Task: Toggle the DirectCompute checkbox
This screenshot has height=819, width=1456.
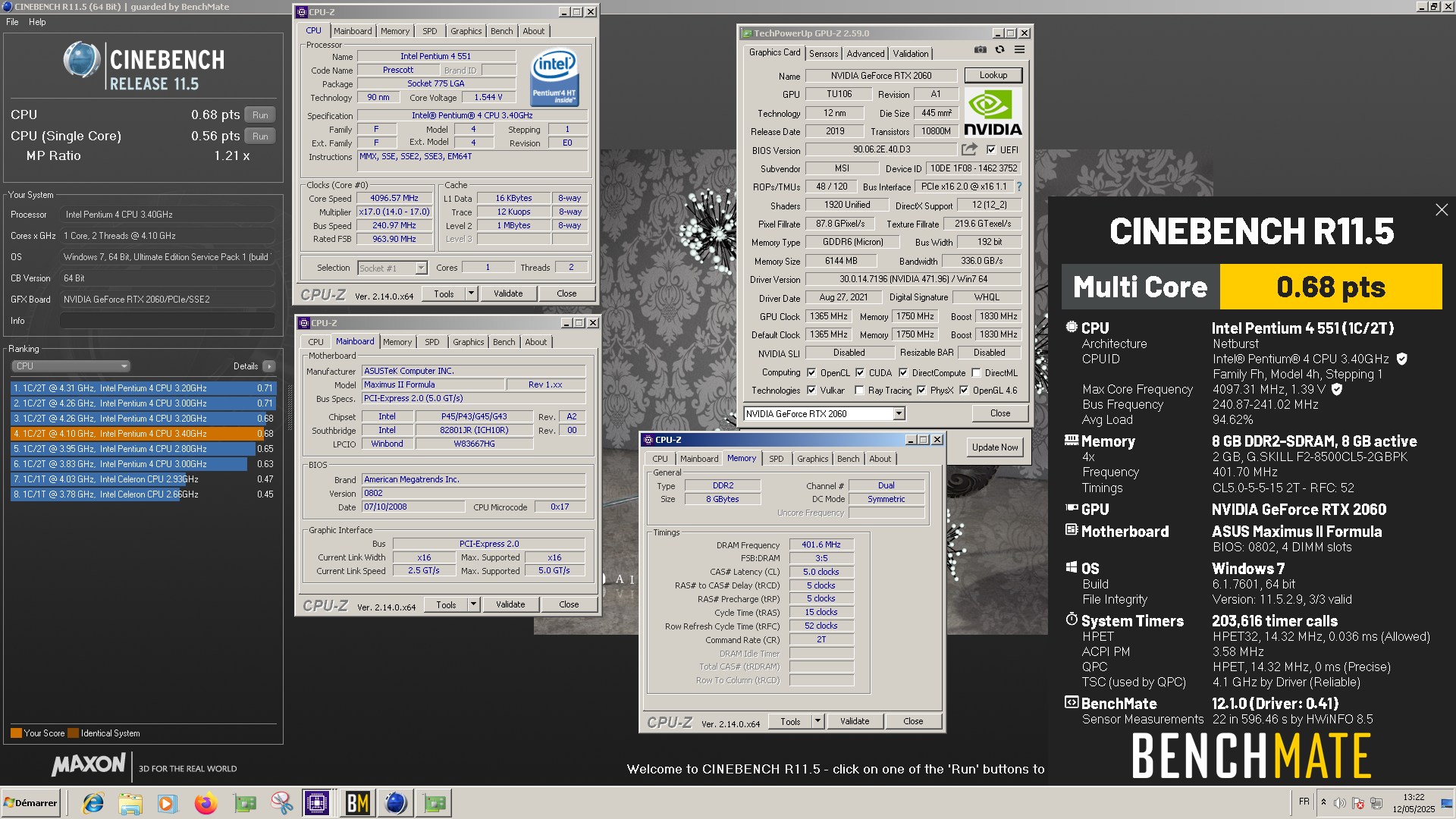Action: [903, 373]
